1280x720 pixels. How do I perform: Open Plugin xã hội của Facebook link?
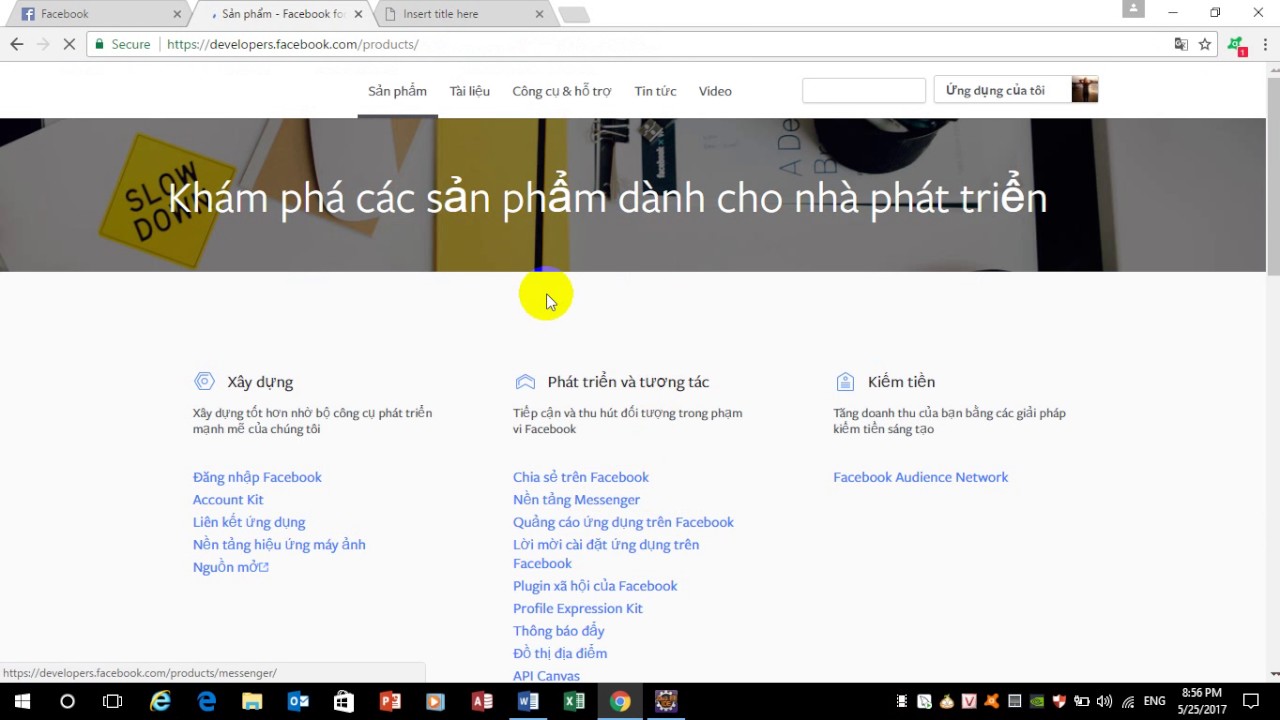click(595, 586)
